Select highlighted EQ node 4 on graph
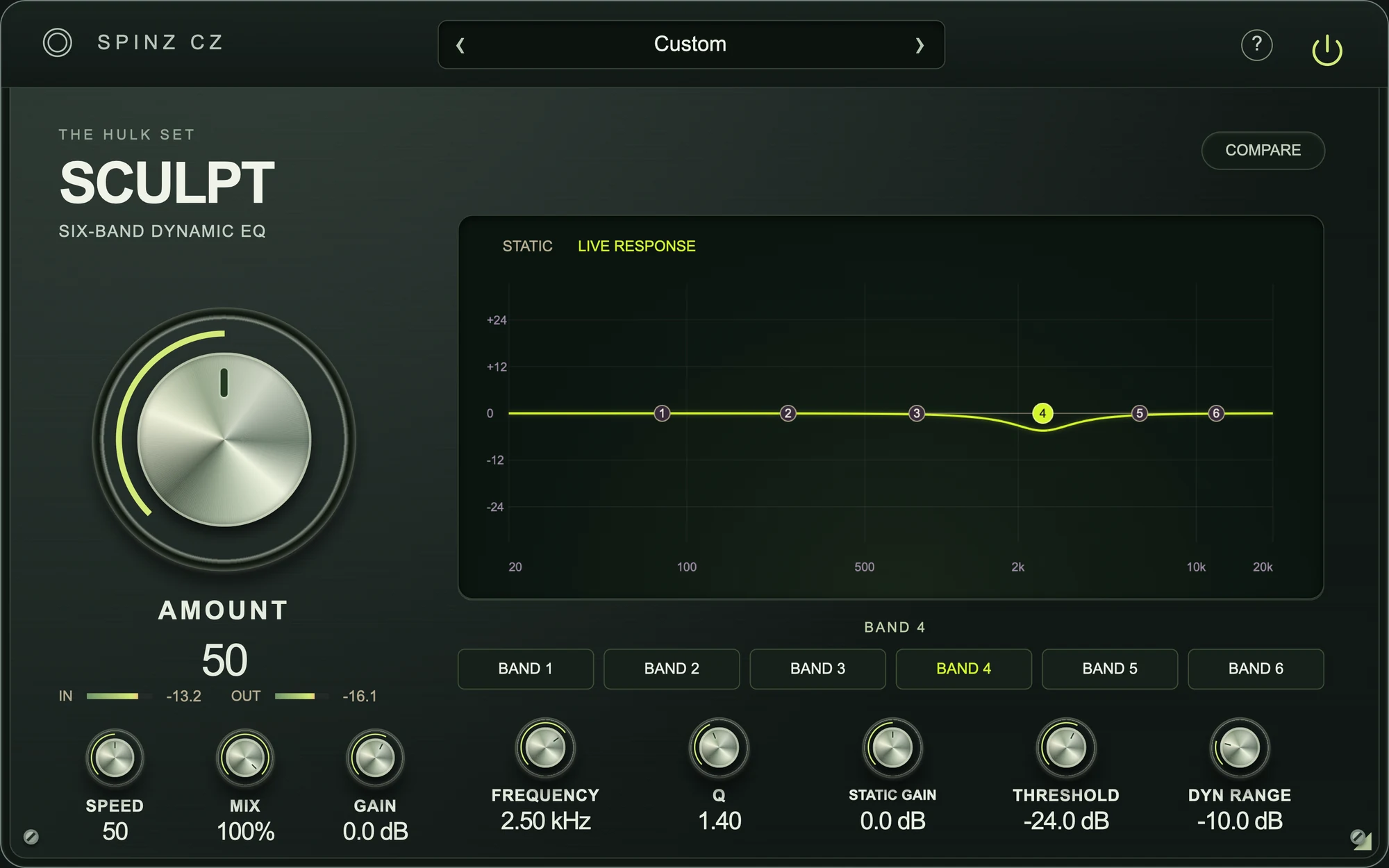1389x868 pixels. 1042,413
